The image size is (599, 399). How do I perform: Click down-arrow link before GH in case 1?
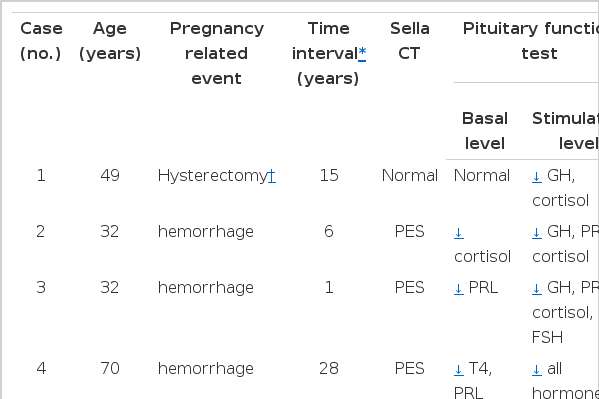pyautogui.click(x=537, y=176)
